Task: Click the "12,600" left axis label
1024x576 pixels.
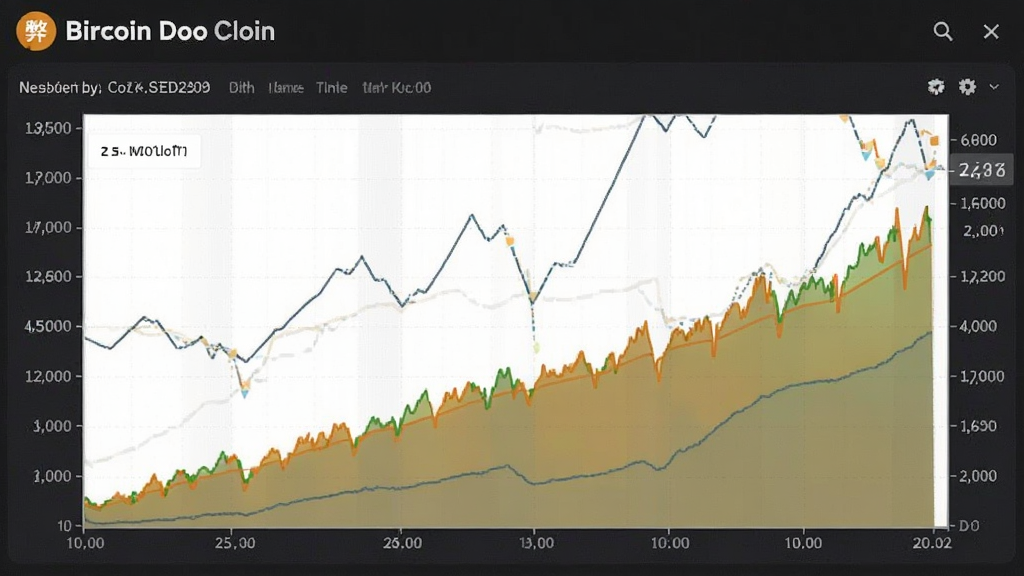Action: tap(48, 276)
